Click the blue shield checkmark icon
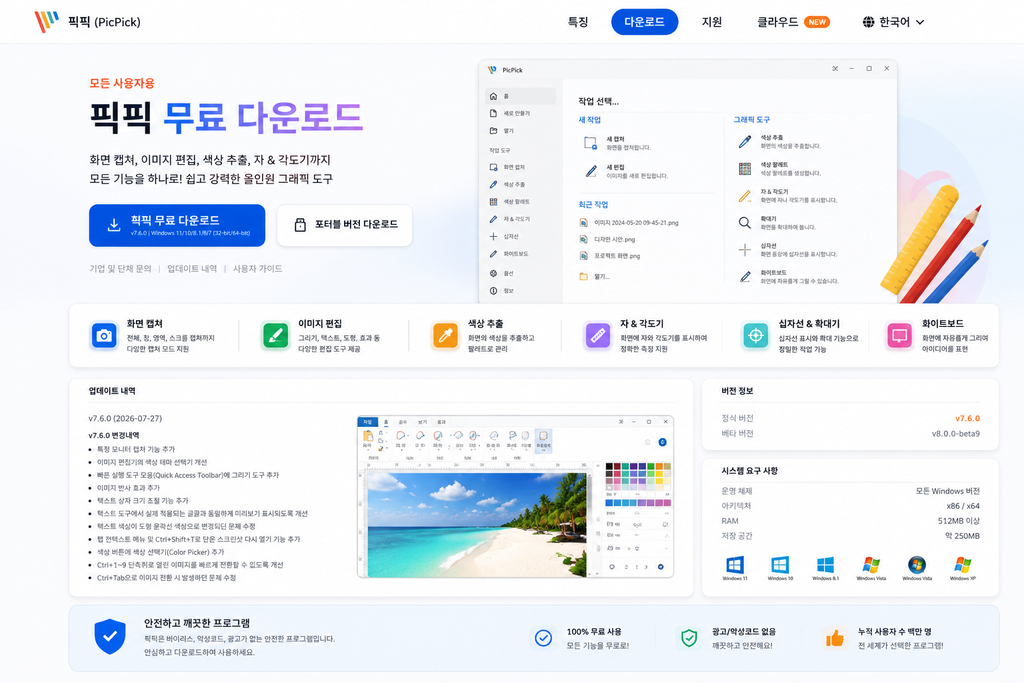Viewport: 1024px width, 683px height. pos(110,637)
